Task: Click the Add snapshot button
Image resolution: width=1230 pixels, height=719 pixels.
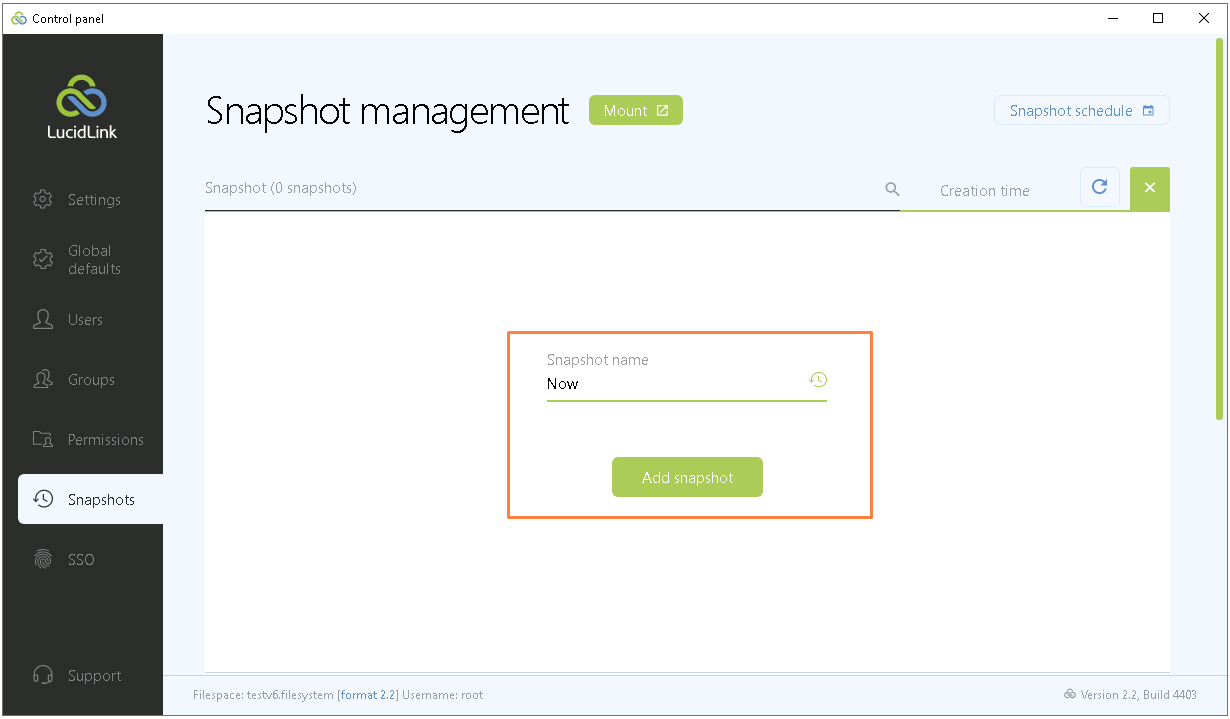Action: (x=687, y=477)
